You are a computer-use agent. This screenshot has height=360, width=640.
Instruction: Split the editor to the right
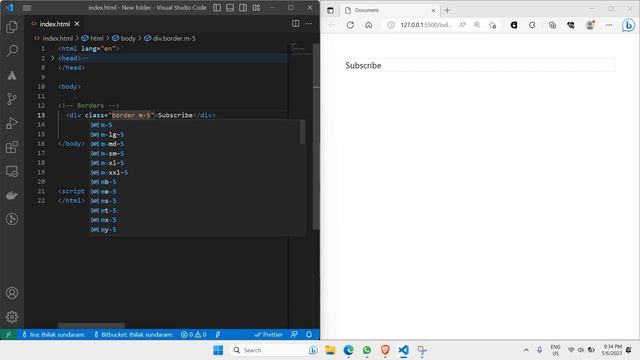pos(296,24)
